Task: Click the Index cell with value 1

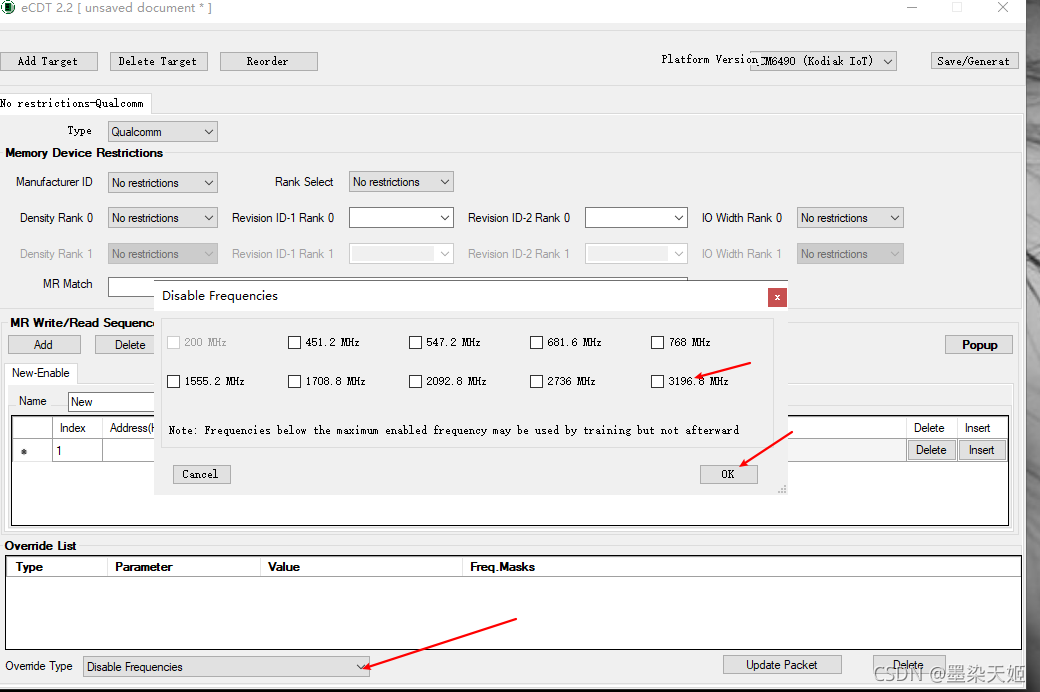Action: coord(77,450)
